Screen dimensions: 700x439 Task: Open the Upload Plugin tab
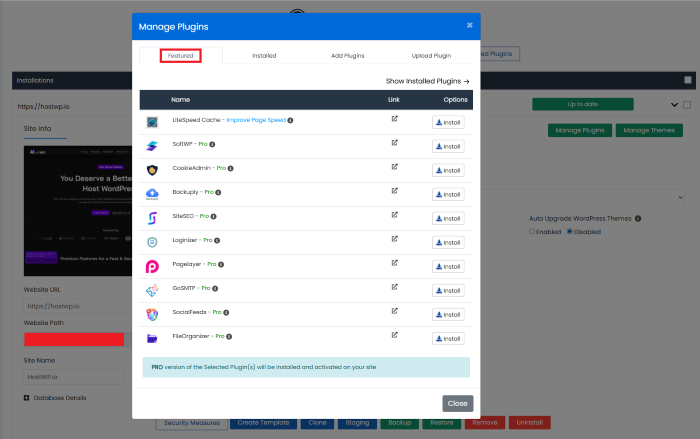[431, 55]
